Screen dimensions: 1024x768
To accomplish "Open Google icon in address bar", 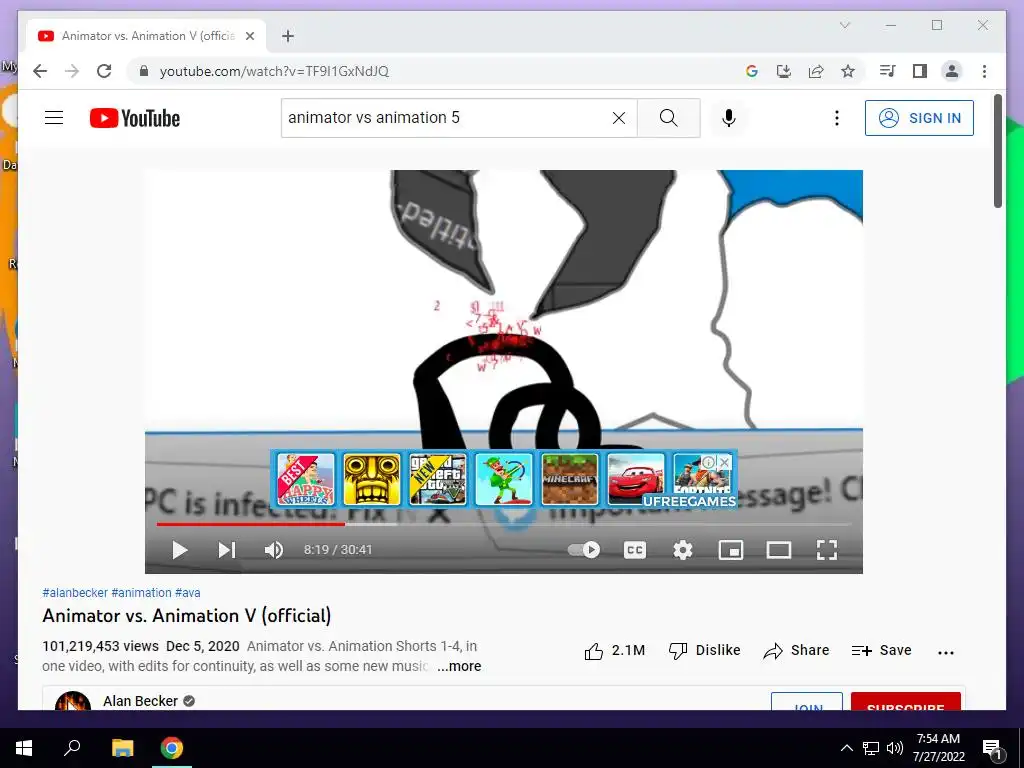I will 752,71.
